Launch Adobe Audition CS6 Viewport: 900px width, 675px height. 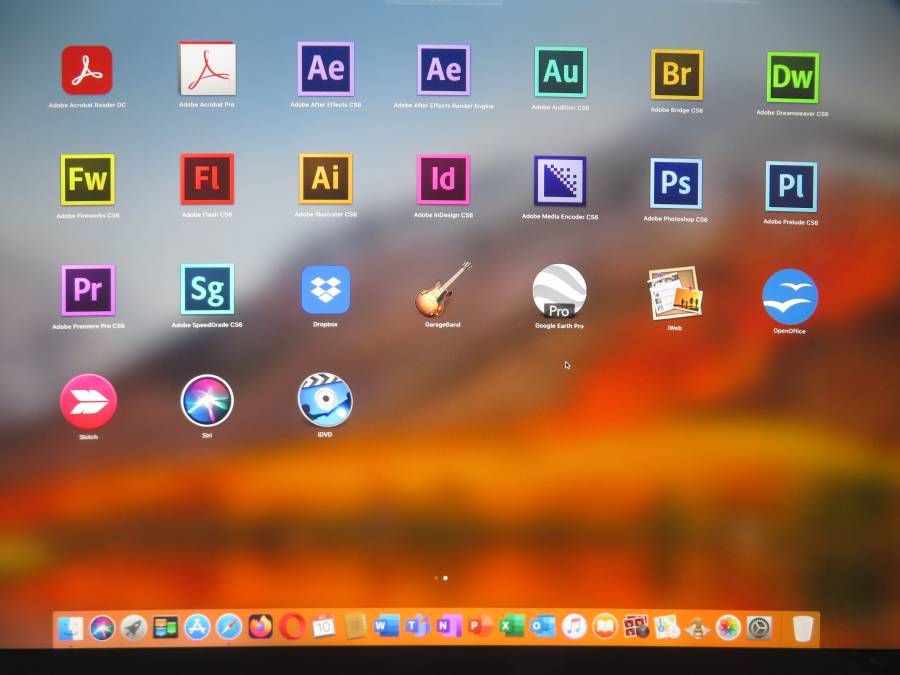(560, 72)
